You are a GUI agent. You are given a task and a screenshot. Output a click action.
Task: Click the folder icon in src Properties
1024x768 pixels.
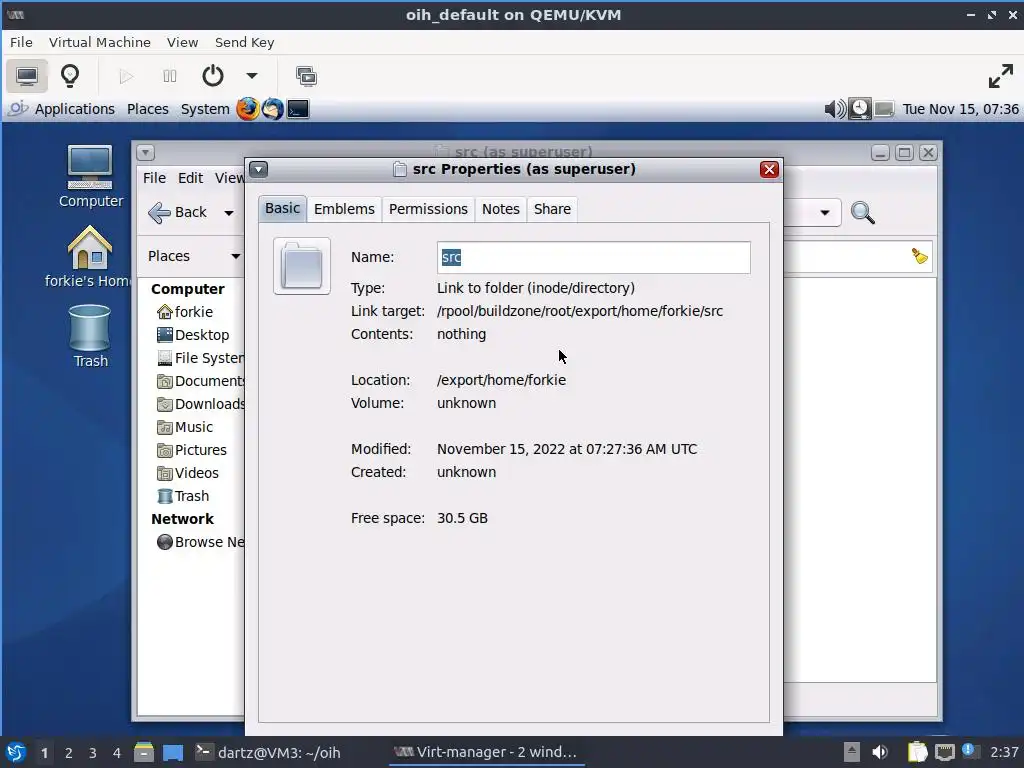pos(302,266)
